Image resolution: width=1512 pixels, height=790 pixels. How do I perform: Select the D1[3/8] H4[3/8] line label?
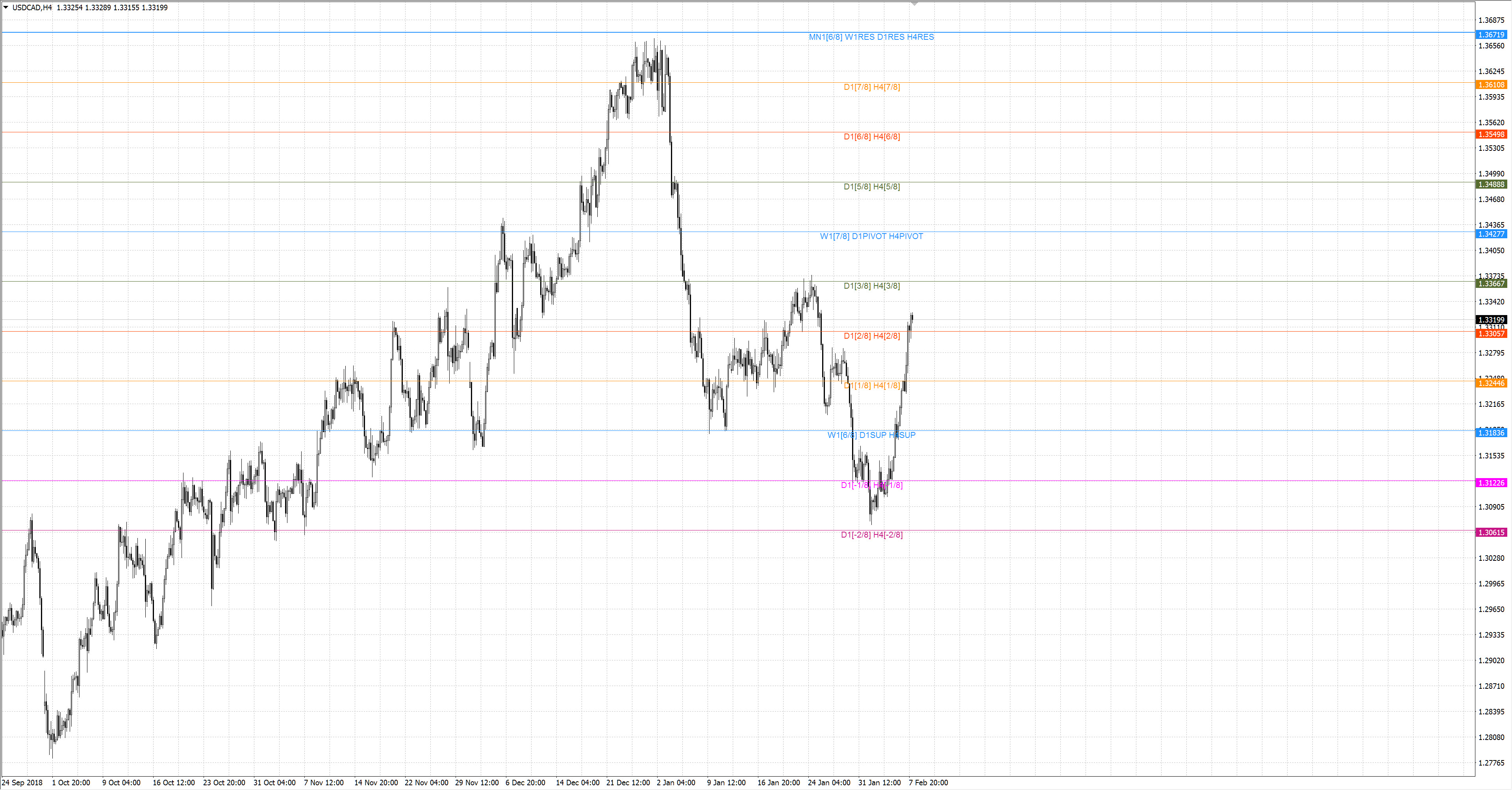click(872, 286)
